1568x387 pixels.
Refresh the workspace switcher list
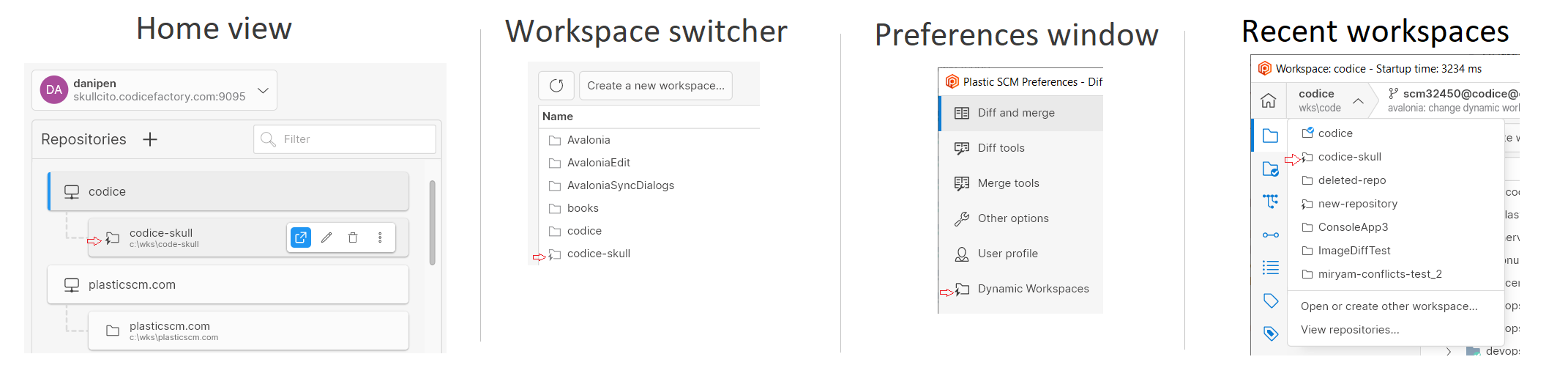tap(556, 86)
